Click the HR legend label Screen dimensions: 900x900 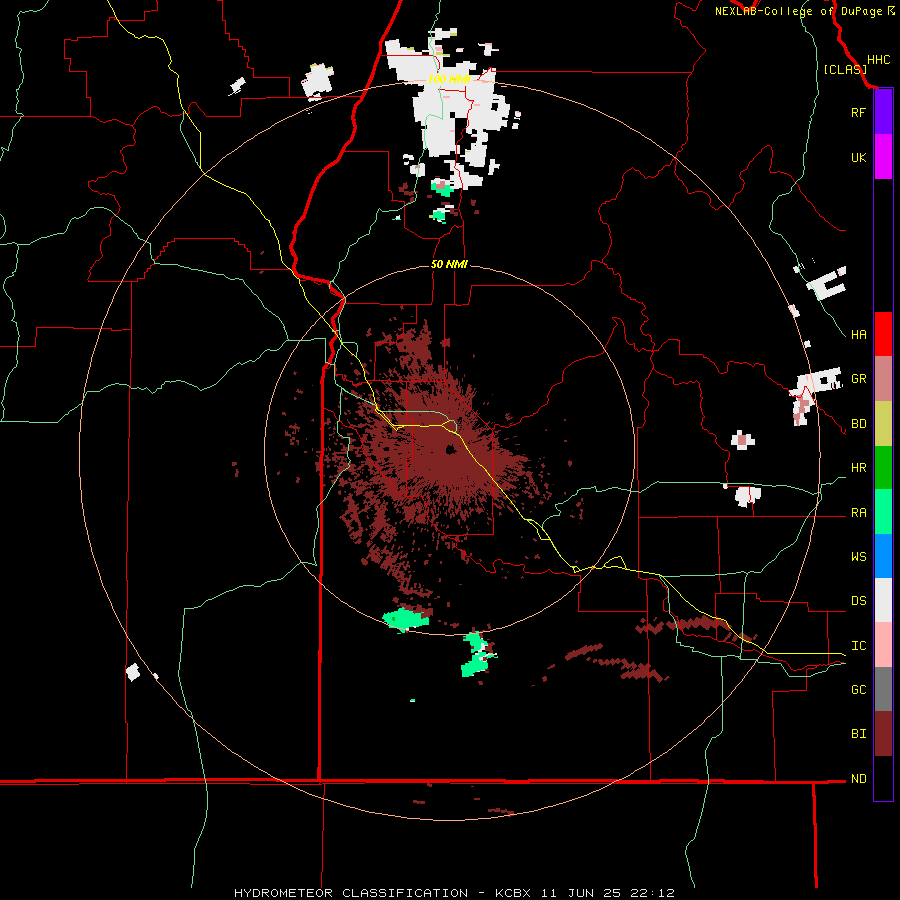pyautogui.click(x=858, y=468)
